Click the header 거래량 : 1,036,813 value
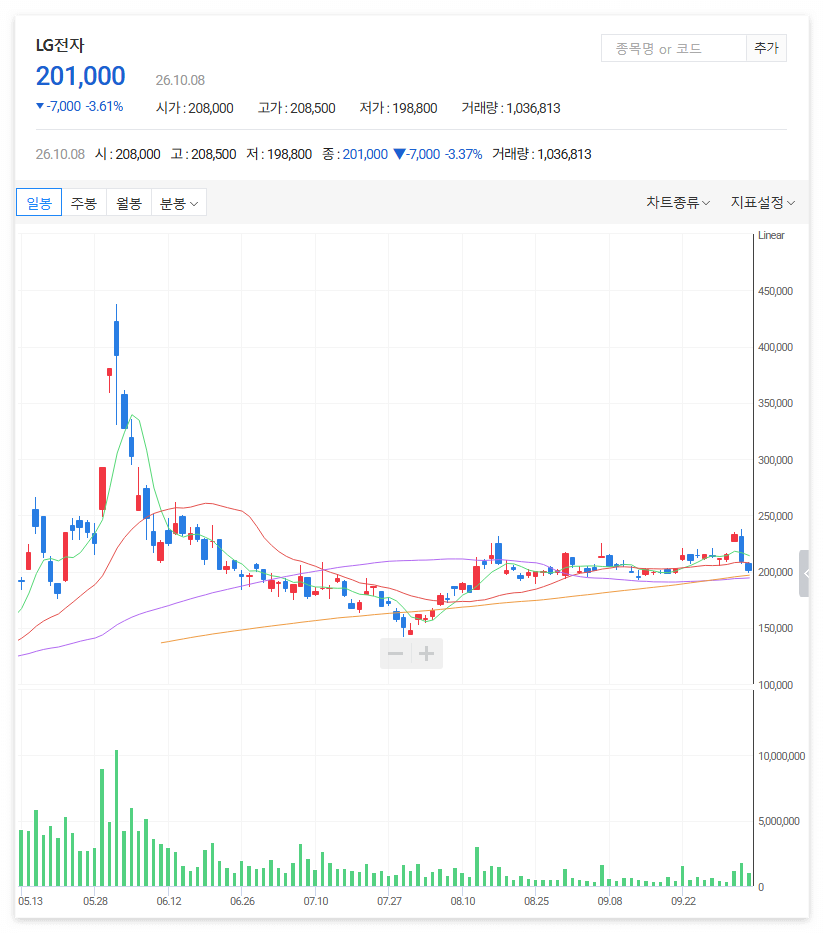The image size is (824, 933). pos(511,108)
